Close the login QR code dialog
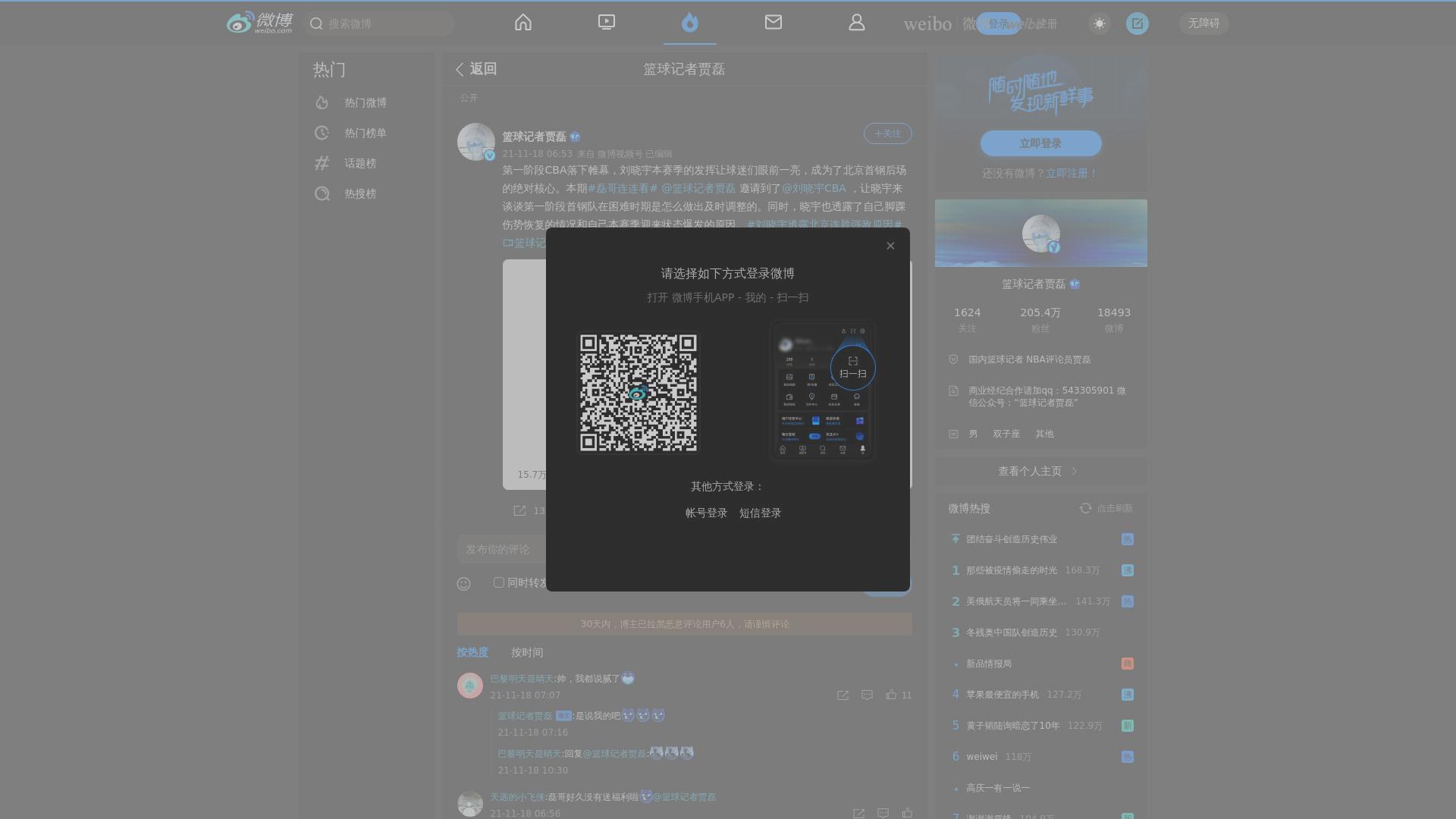The height and width of the screenshot is (819, 1456). (x=890, y=246)
